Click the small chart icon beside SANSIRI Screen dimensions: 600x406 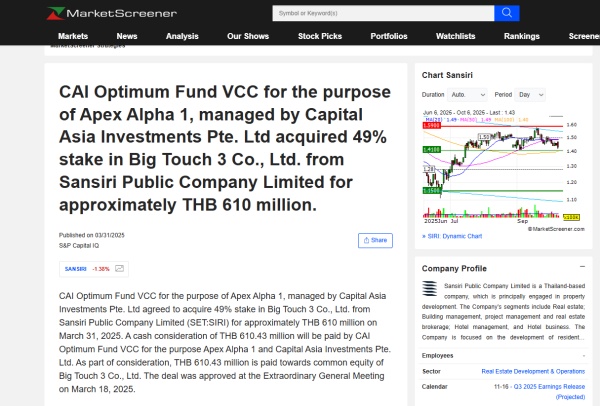(120, 269)
